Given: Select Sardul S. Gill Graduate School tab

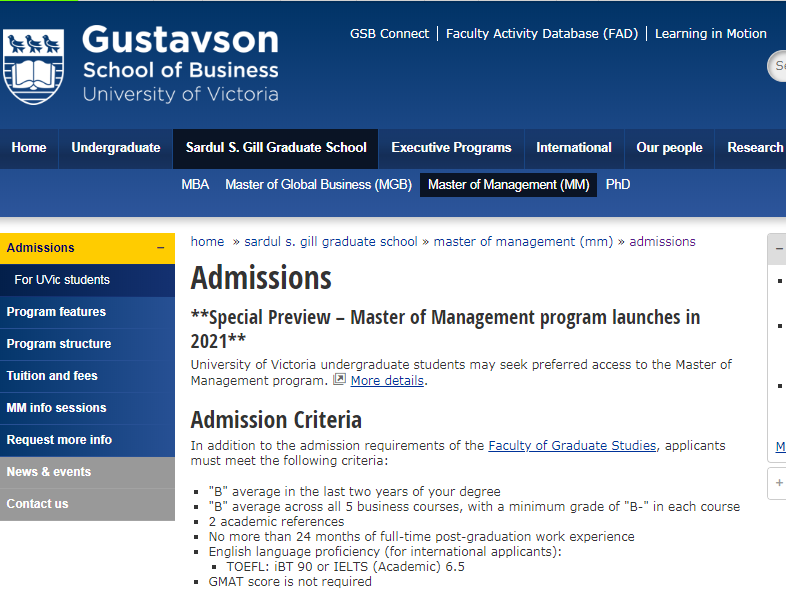Looking at the screenshot, I should [276, 148].
